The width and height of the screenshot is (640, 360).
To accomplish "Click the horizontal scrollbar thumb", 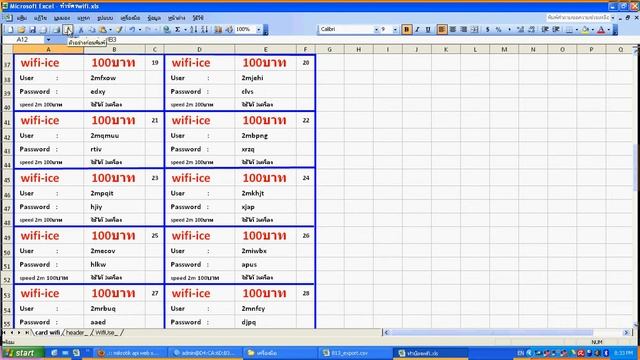I will coord(492,333).
